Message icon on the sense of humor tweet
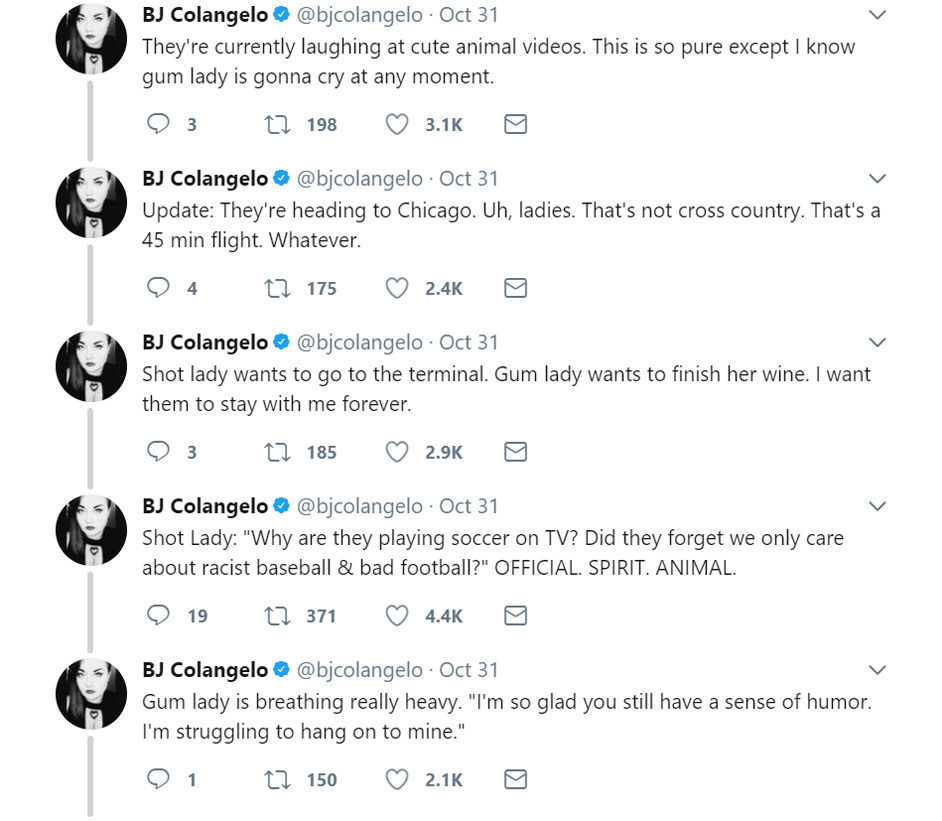 tap(515, 780)
